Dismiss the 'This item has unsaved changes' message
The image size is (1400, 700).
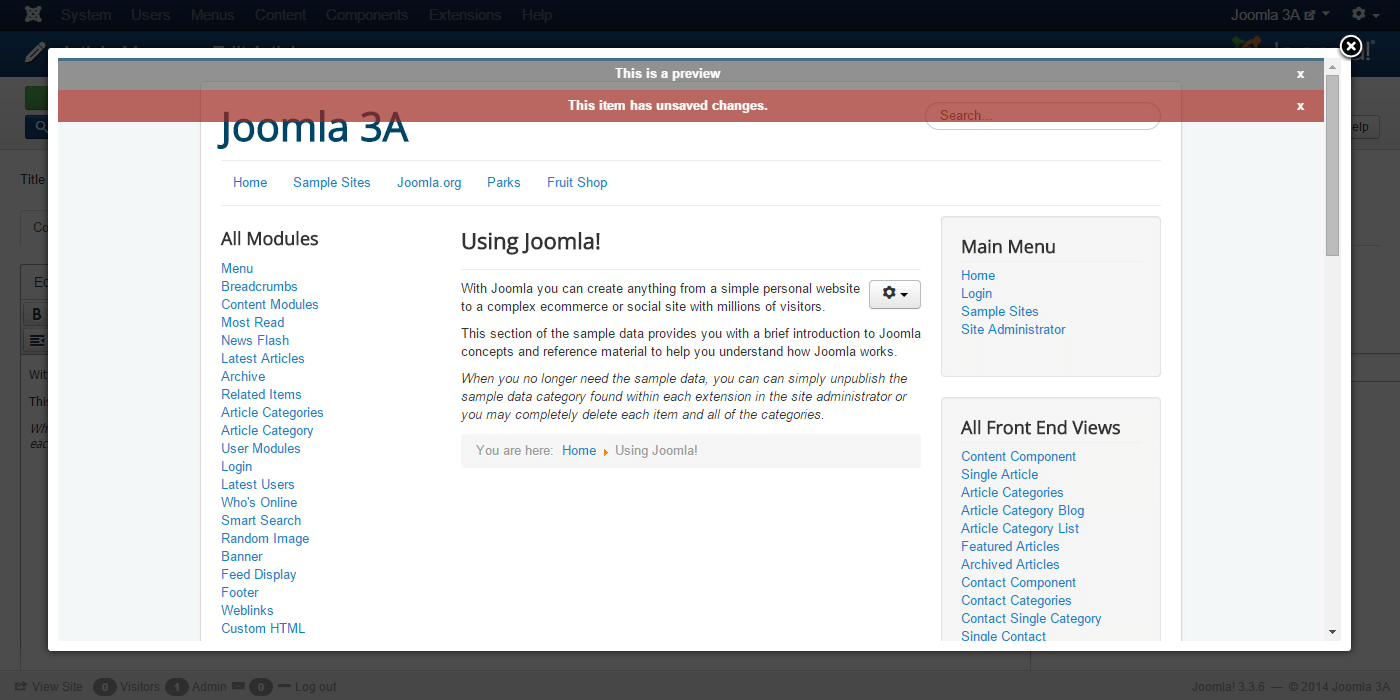(1300, 106)
